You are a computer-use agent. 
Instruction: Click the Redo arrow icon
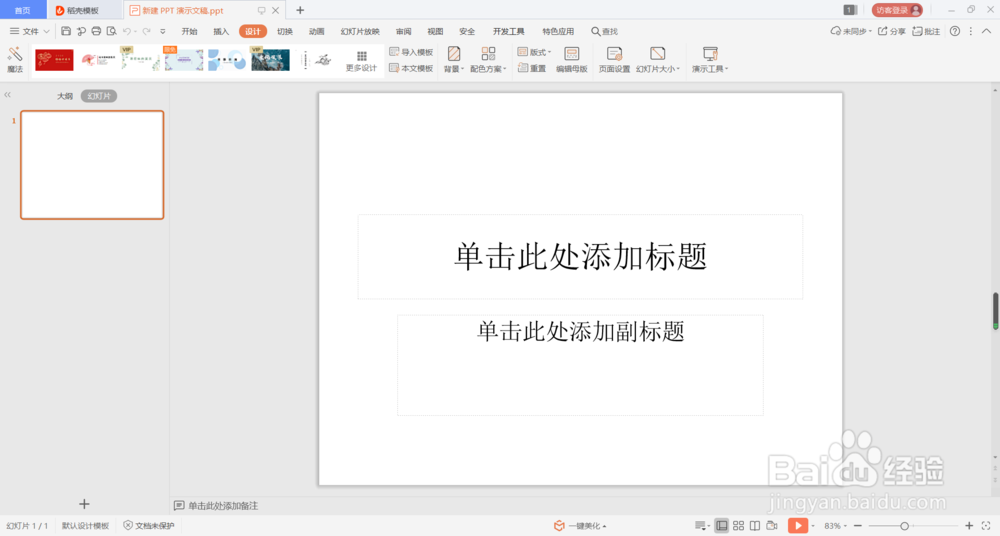(x=146, y=31)
